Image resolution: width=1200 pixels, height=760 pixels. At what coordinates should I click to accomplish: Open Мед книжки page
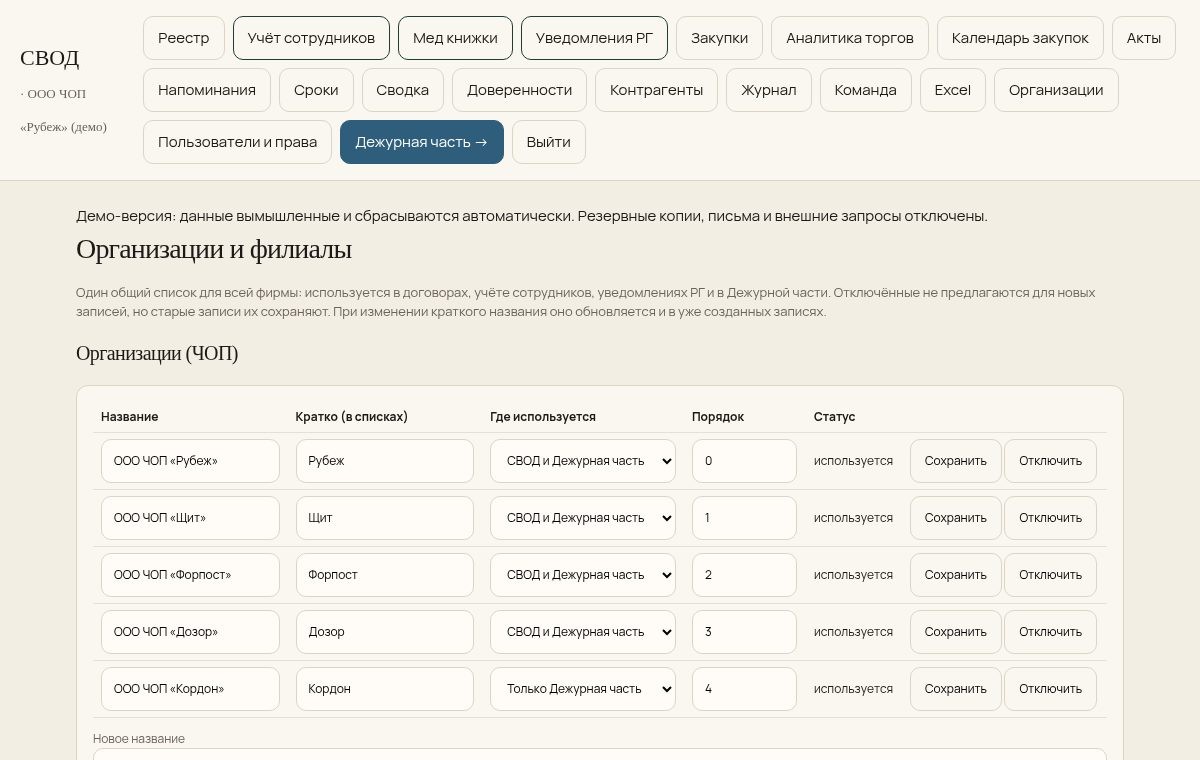tap(455, 38)
